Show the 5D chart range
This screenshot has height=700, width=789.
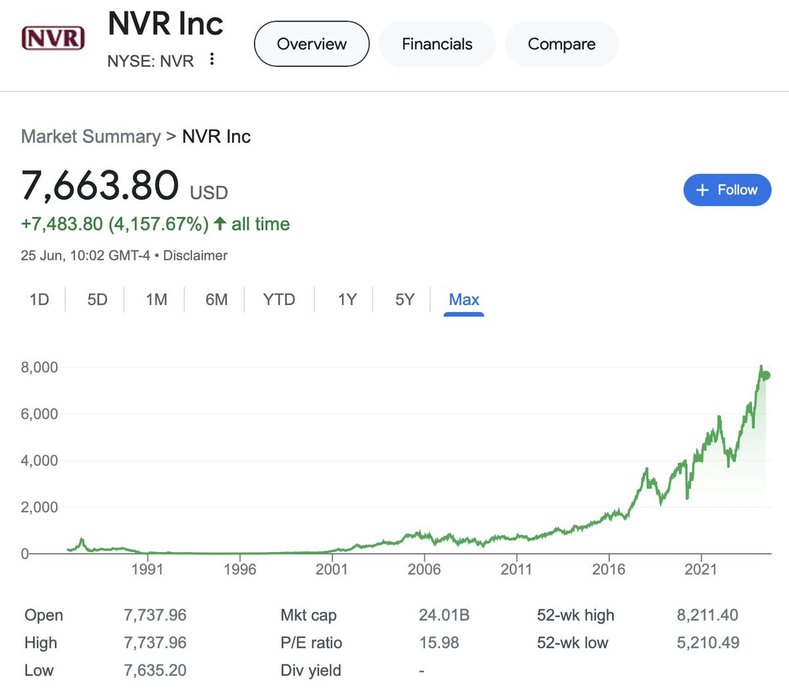coord(97,299)
